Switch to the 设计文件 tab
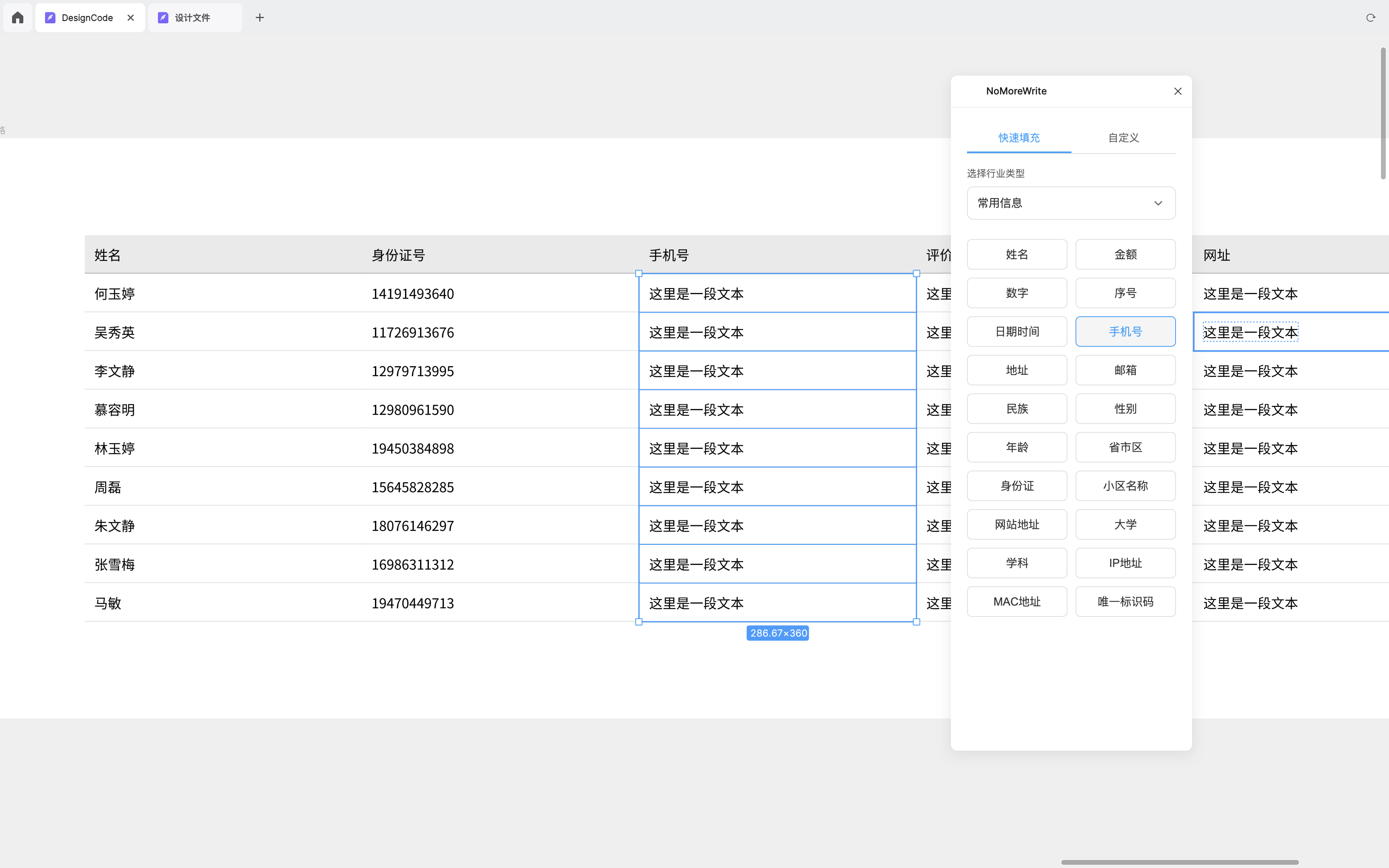The image size is (1389, 868). click(195, 18)
